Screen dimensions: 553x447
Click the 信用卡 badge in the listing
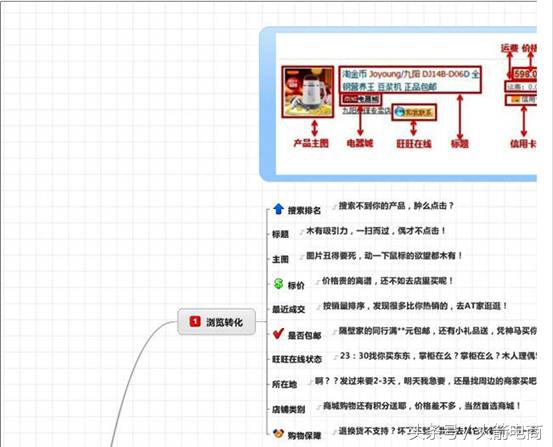[521, 99]
